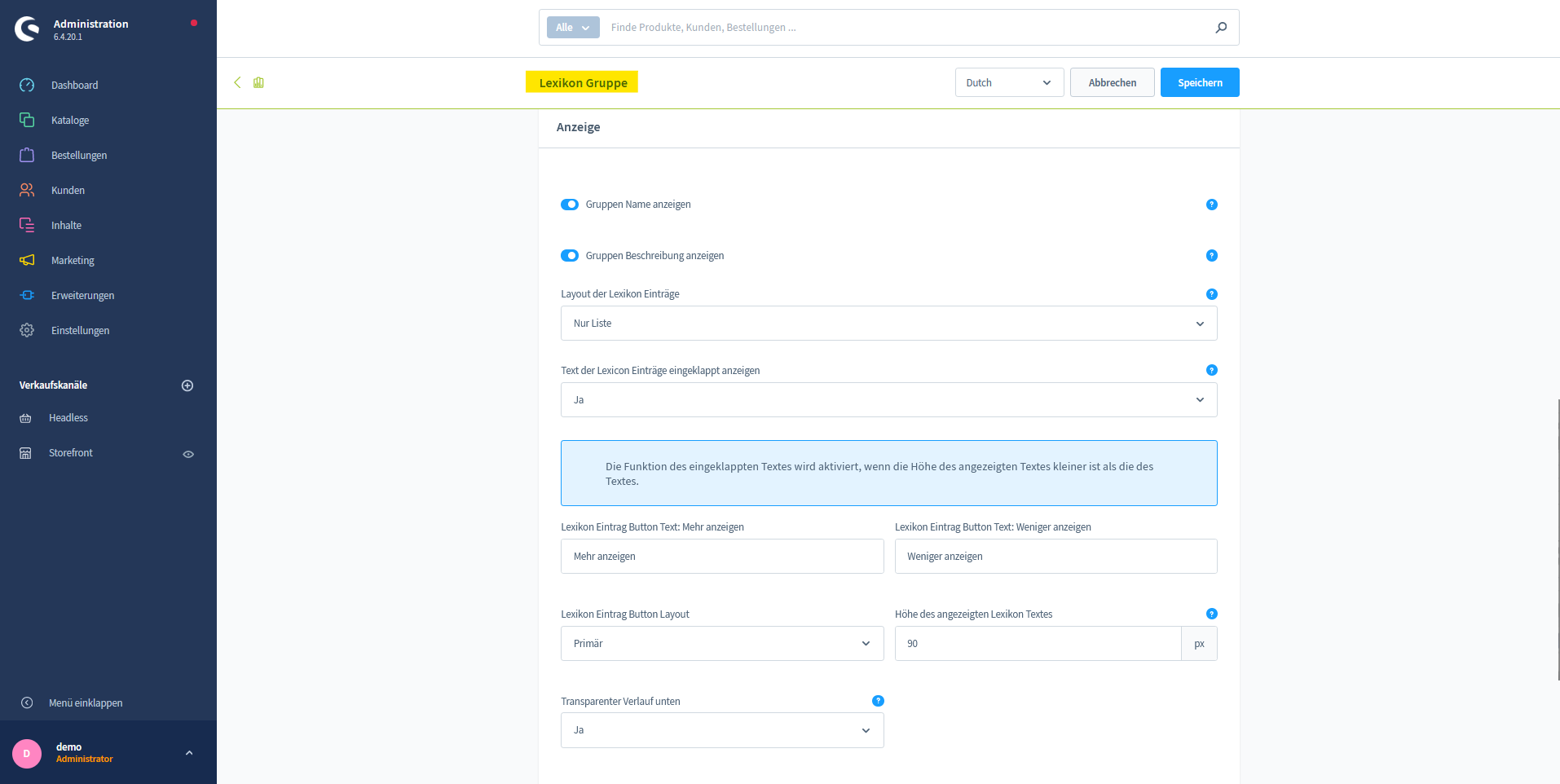Click the Shopware logo icon
1560x784 pixels.
coord(27,29)
